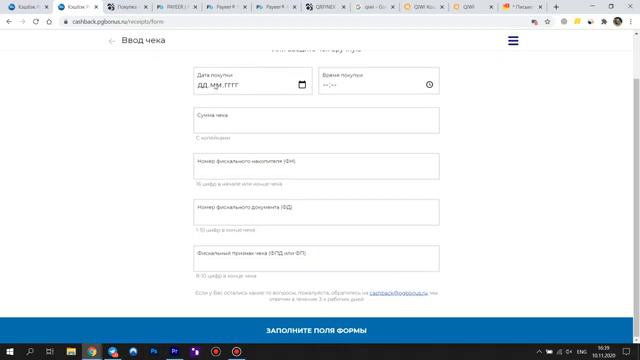This screenshot has height=360, width=640.
Task: Click the Ввод чека page title
Action: pos(143,40)
